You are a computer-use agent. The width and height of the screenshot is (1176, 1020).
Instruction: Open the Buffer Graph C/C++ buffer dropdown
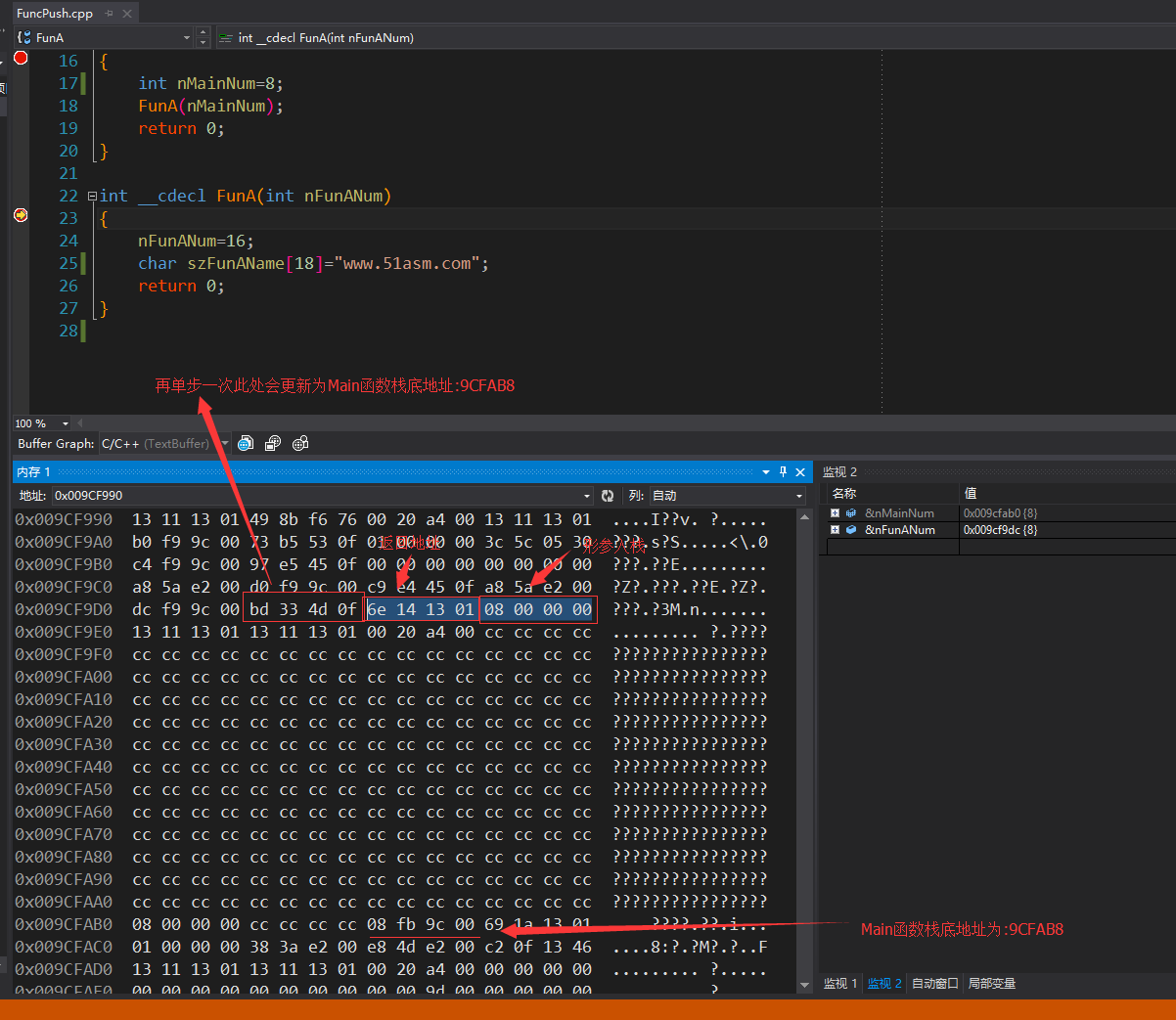(x=225, y=444)
